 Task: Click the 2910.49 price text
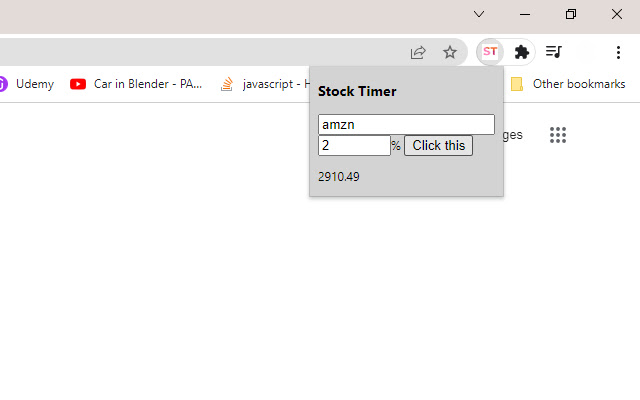tap(339, 177)
